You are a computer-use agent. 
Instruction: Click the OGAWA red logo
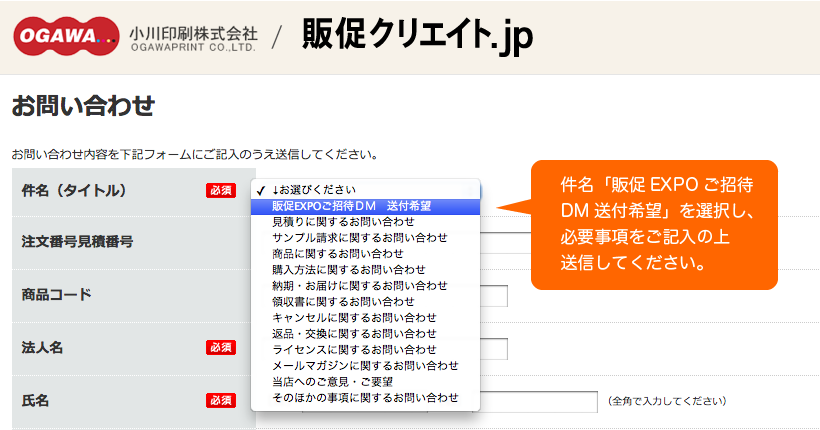click(66, 36)
